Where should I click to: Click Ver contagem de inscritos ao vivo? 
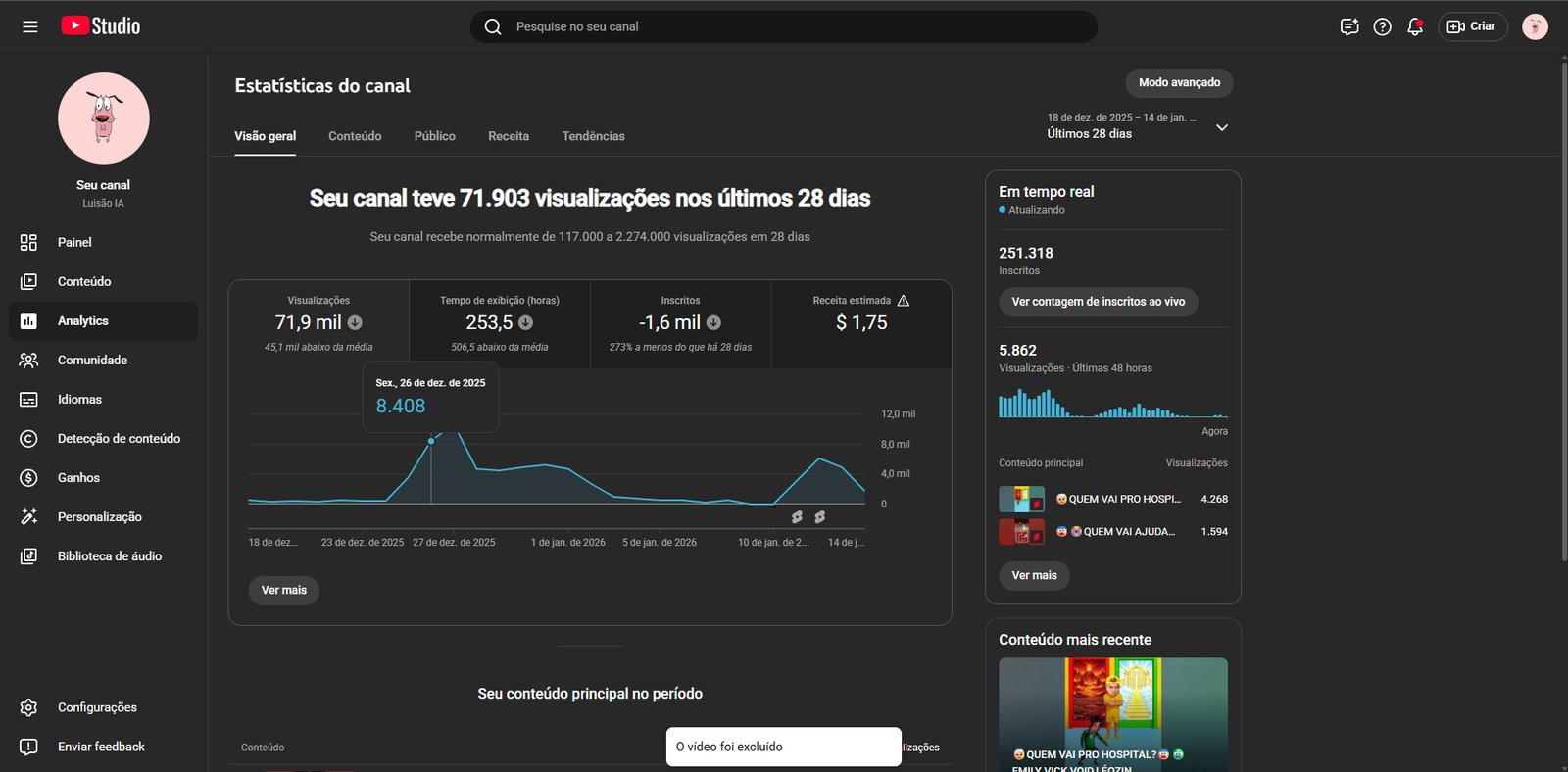click(1099, 302)
